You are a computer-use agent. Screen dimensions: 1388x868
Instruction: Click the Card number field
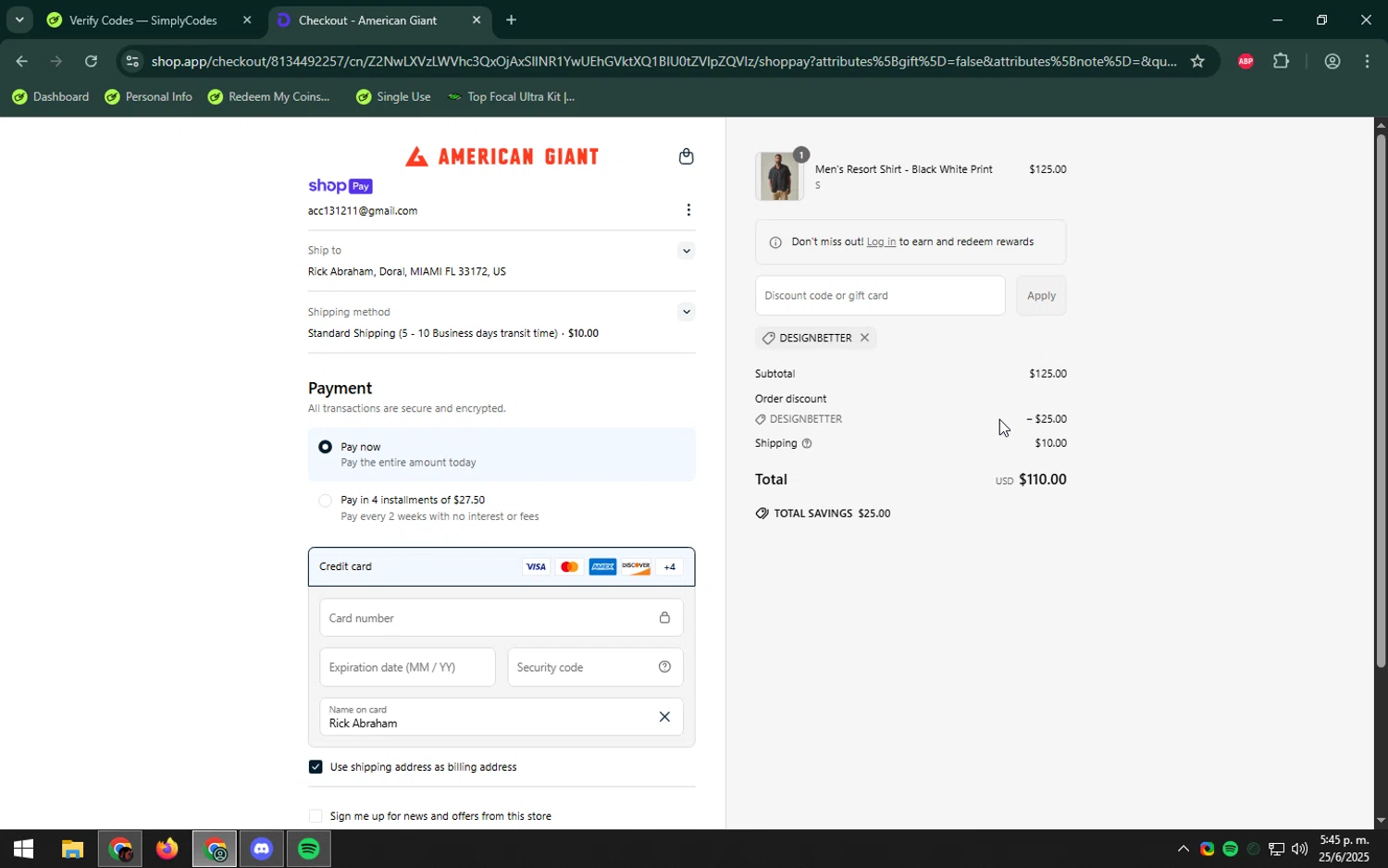click(502, 618)
